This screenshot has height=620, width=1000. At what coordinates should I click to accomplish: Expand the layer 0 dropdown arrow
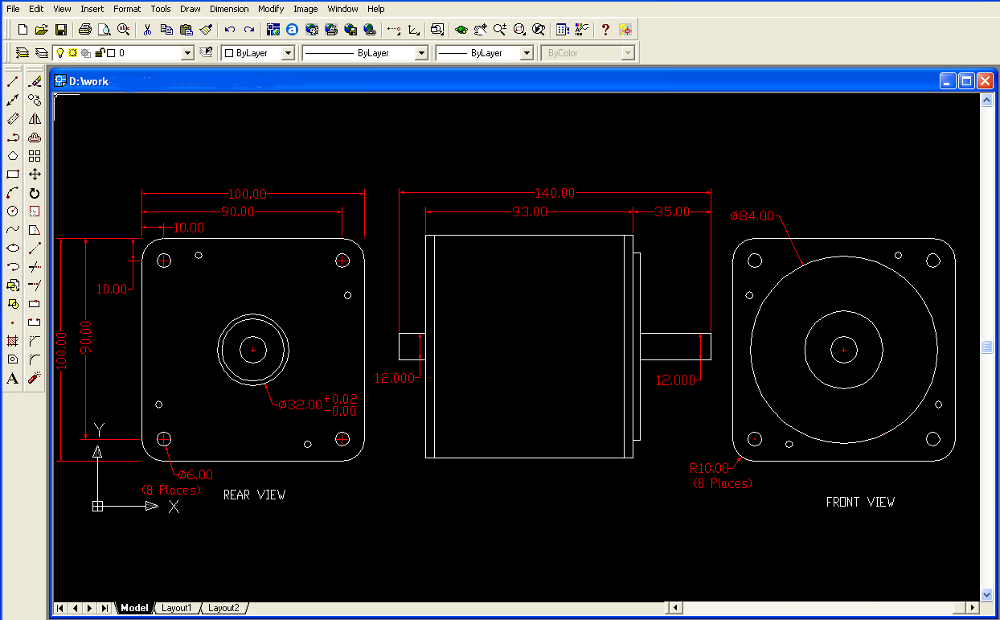[x=188, y=53]
